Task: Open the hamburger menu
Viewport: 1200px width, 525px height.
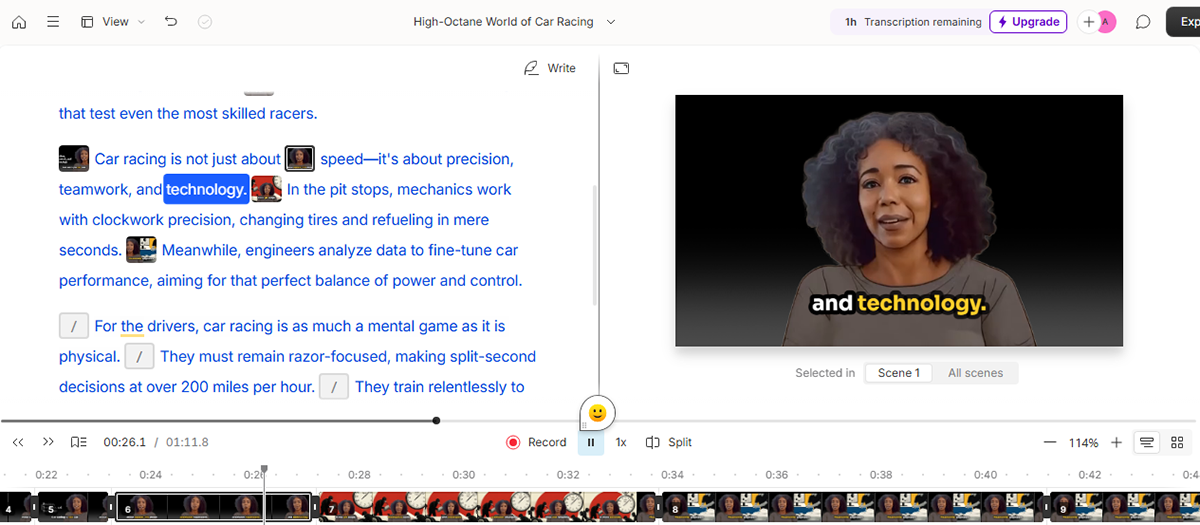Action: coord(53,22)
